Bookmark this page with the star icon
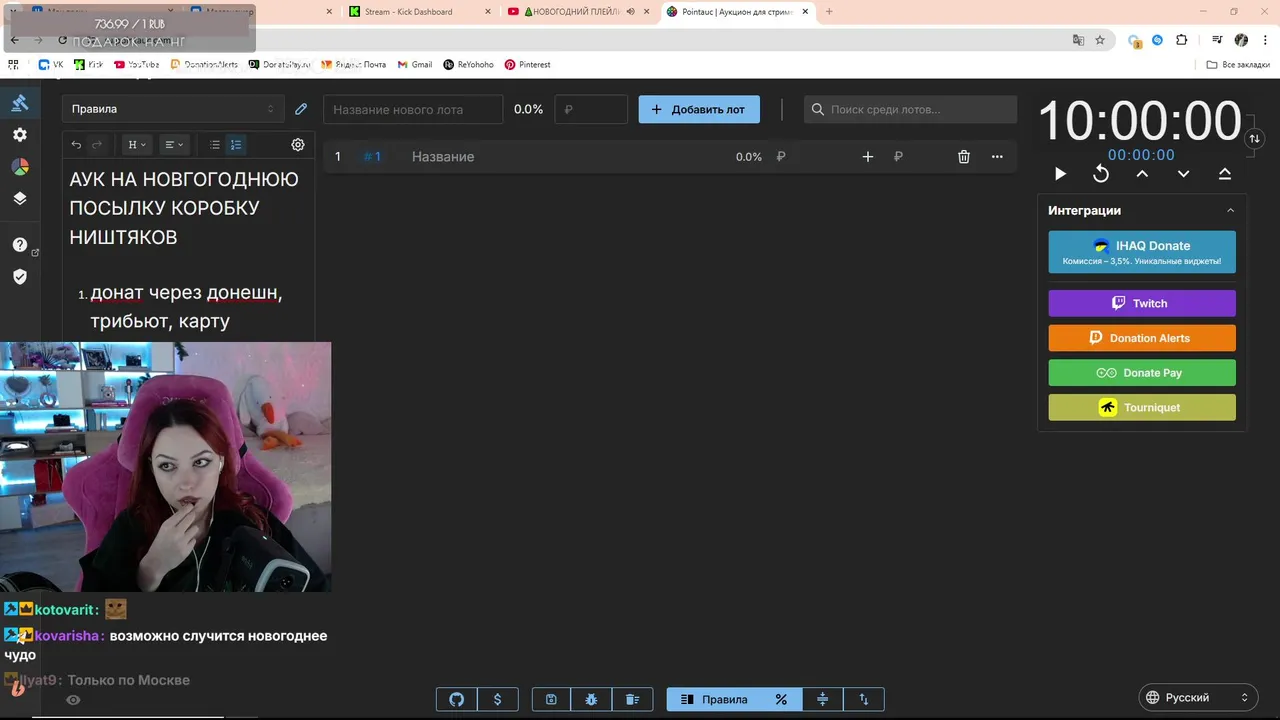This screenshot has width=1280, height=720. (x=1100, y=40)
